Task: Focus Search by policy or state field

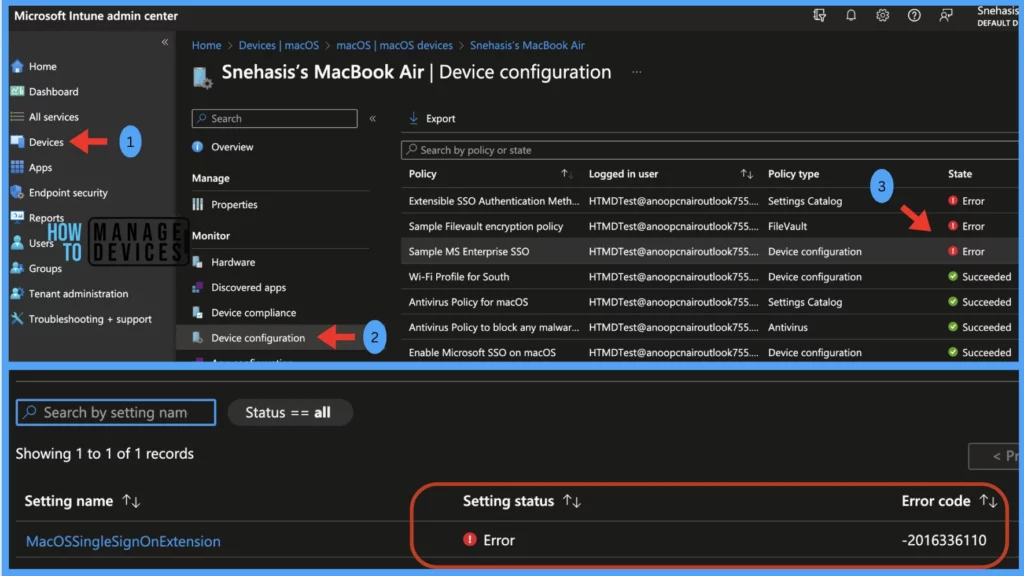Action: coord(709,150)
